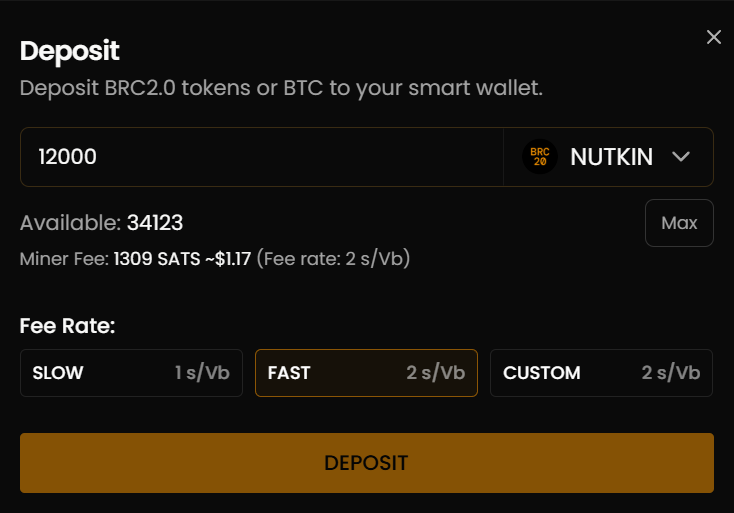734x513 pixels.
Task: Click the "2 s/Vb" value in CUSTOM
Action: [670, 373]
